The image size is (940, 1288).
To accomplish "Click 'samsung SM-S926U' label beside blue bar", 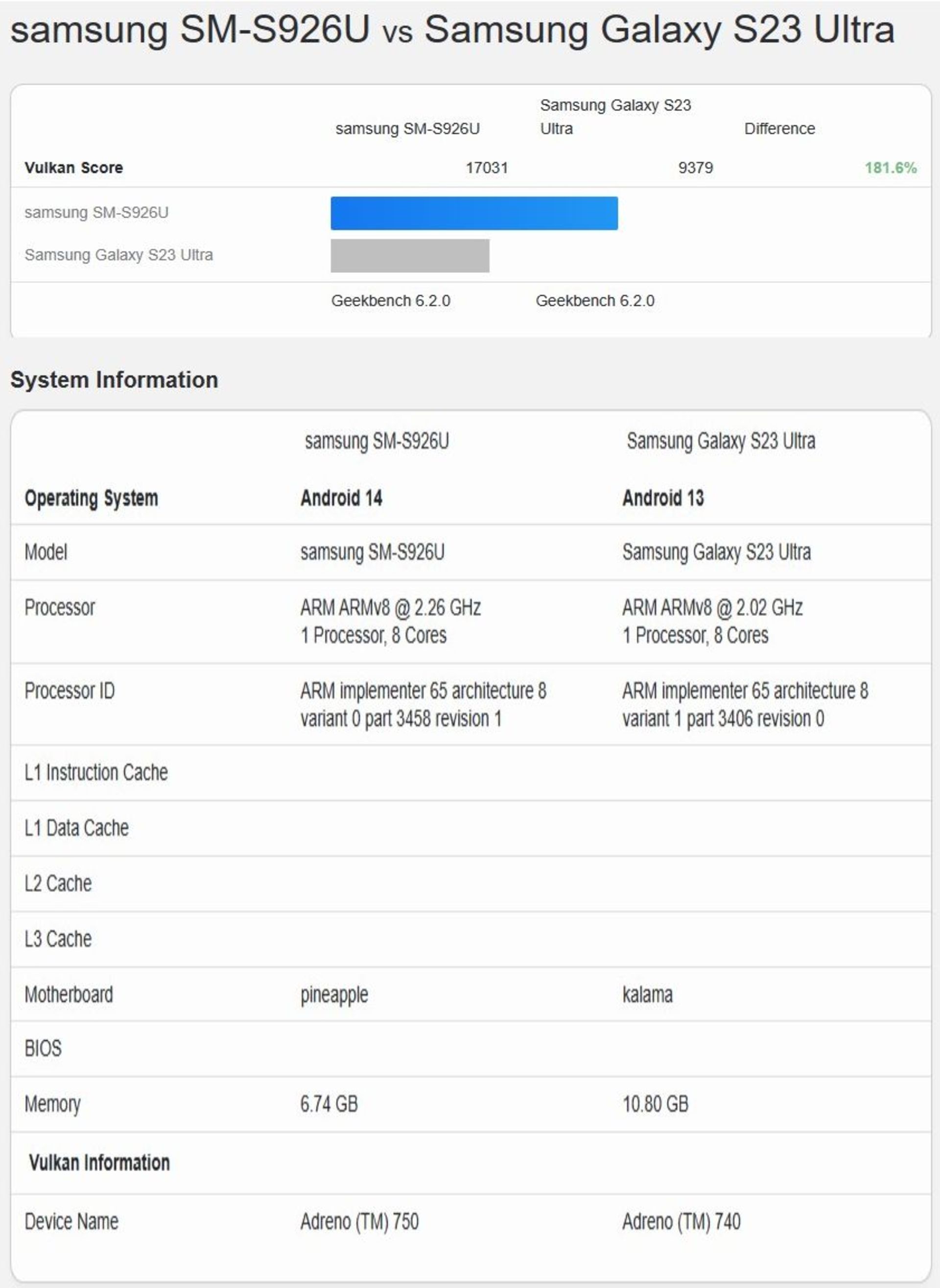I will [97, 213].
